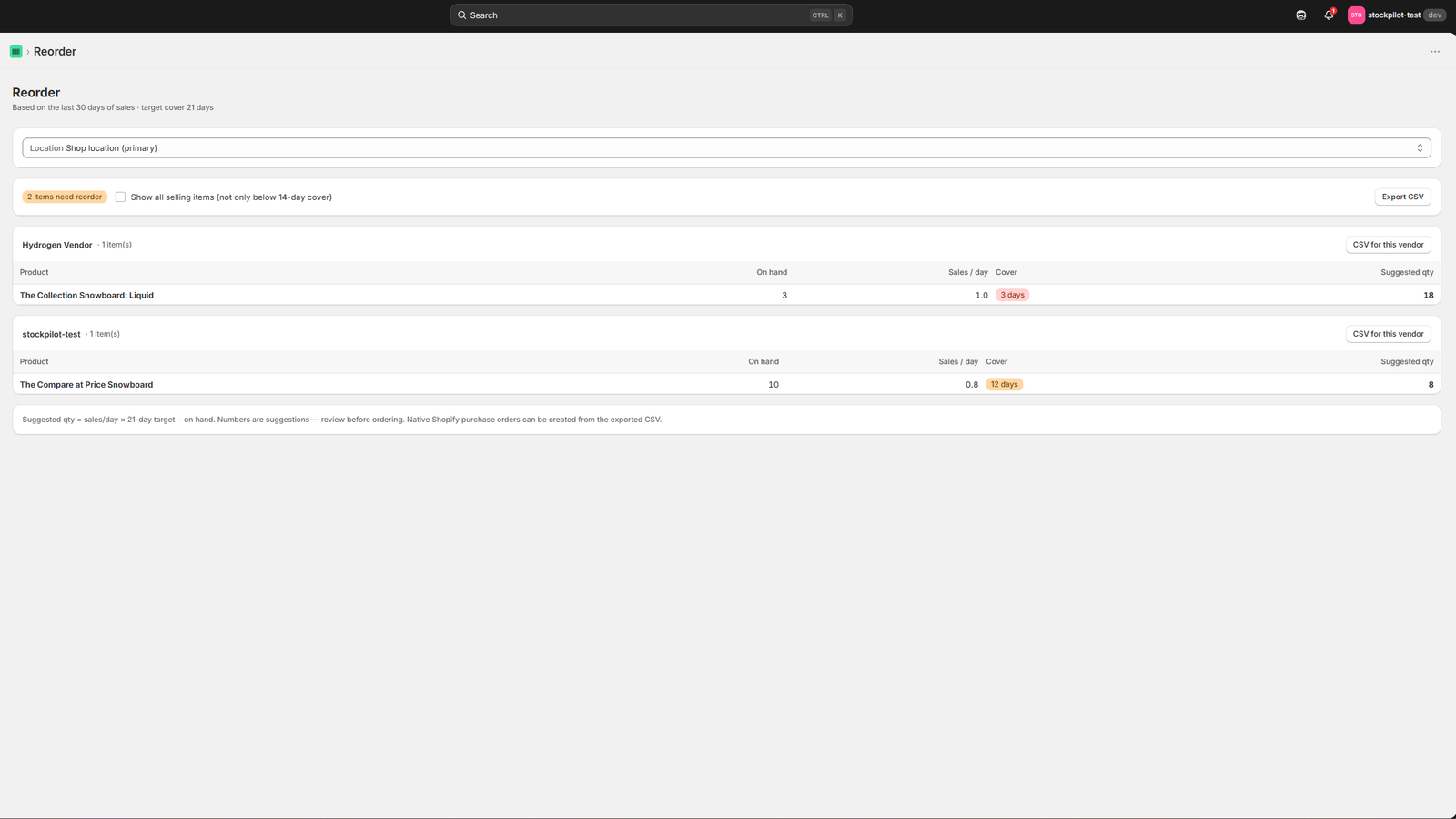Click the CTRL K shortcut hint
1456x819 pixels.
pyautogui.click(x=828, y=15)
